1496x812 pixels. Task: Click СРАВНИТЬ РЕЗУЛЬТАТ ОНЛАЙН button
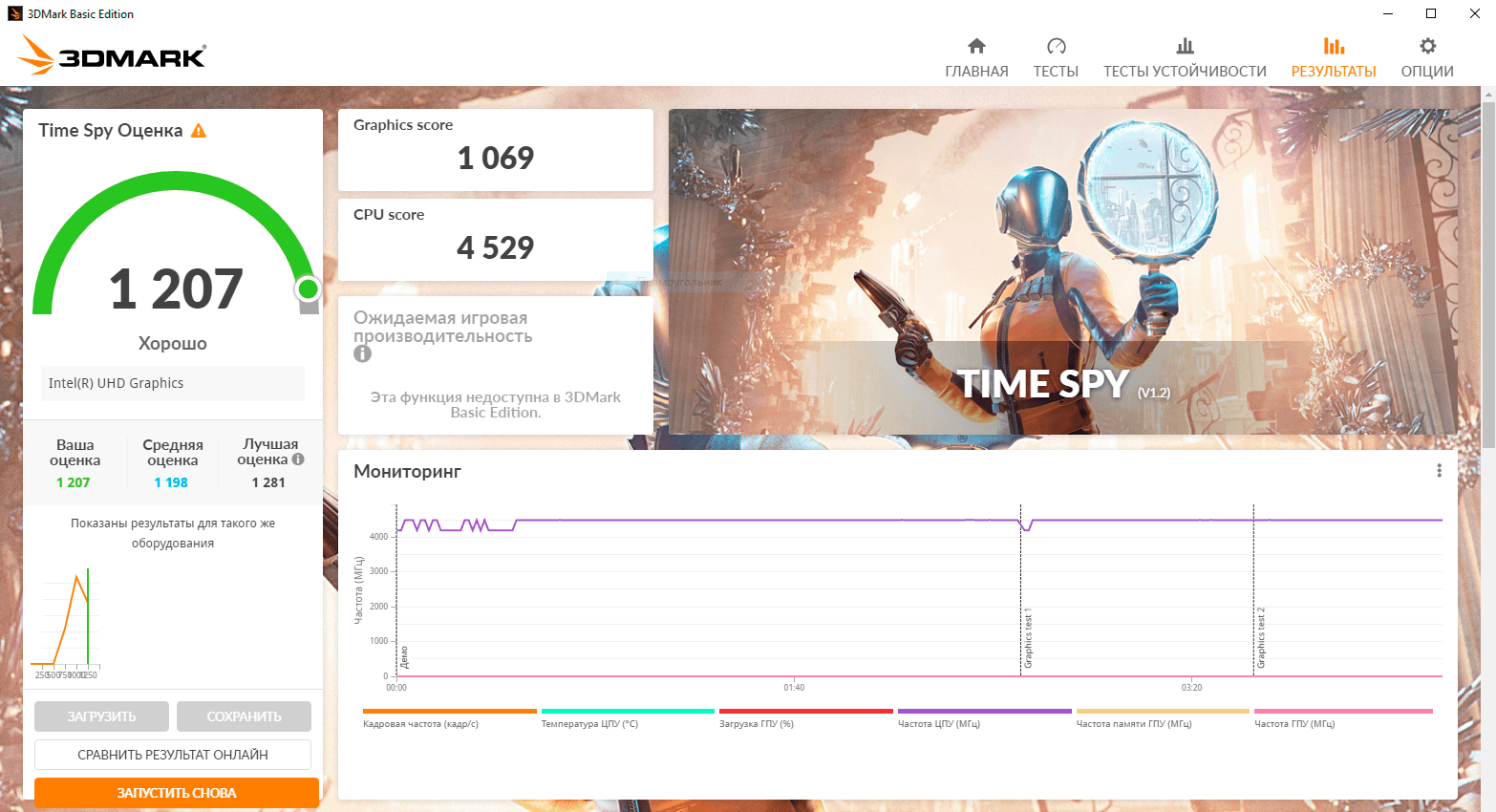(173, 755)
